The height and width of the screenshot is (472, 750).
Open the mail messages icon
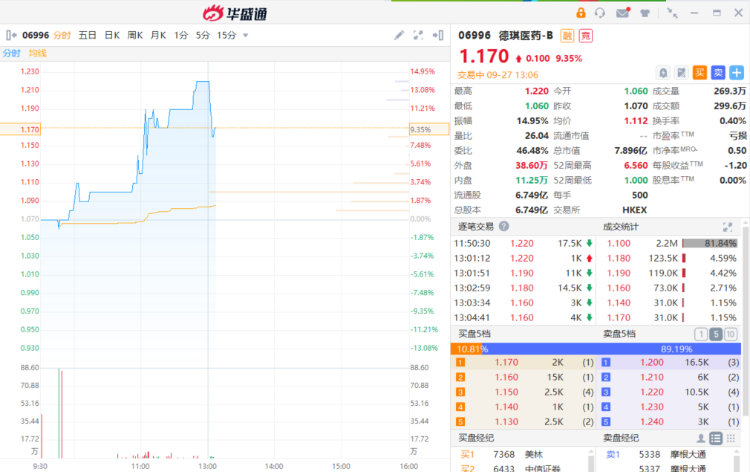623,13
